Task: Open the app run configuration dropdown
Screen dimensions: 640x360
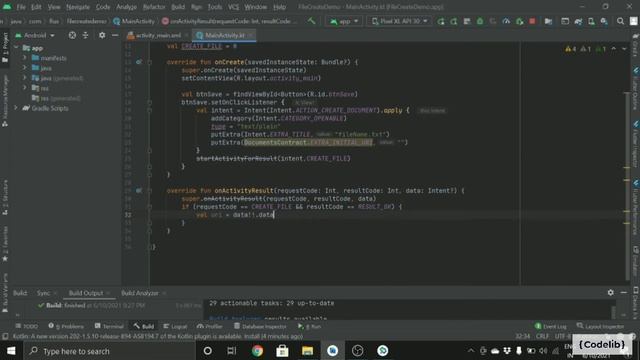Action: pyautogui.click(x=344, y=21)
